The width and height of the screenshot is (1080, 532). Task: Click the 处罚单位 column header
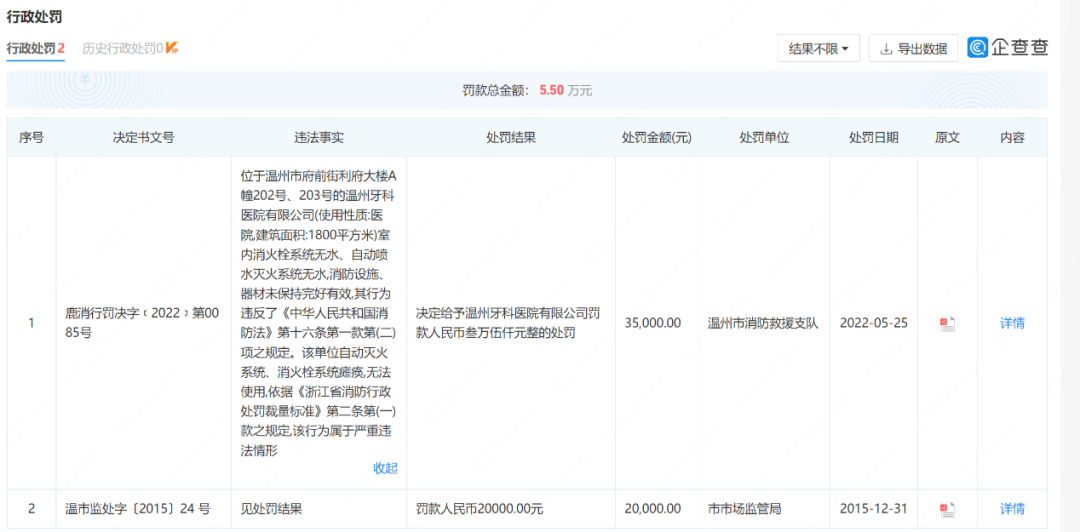coord(764,137)
